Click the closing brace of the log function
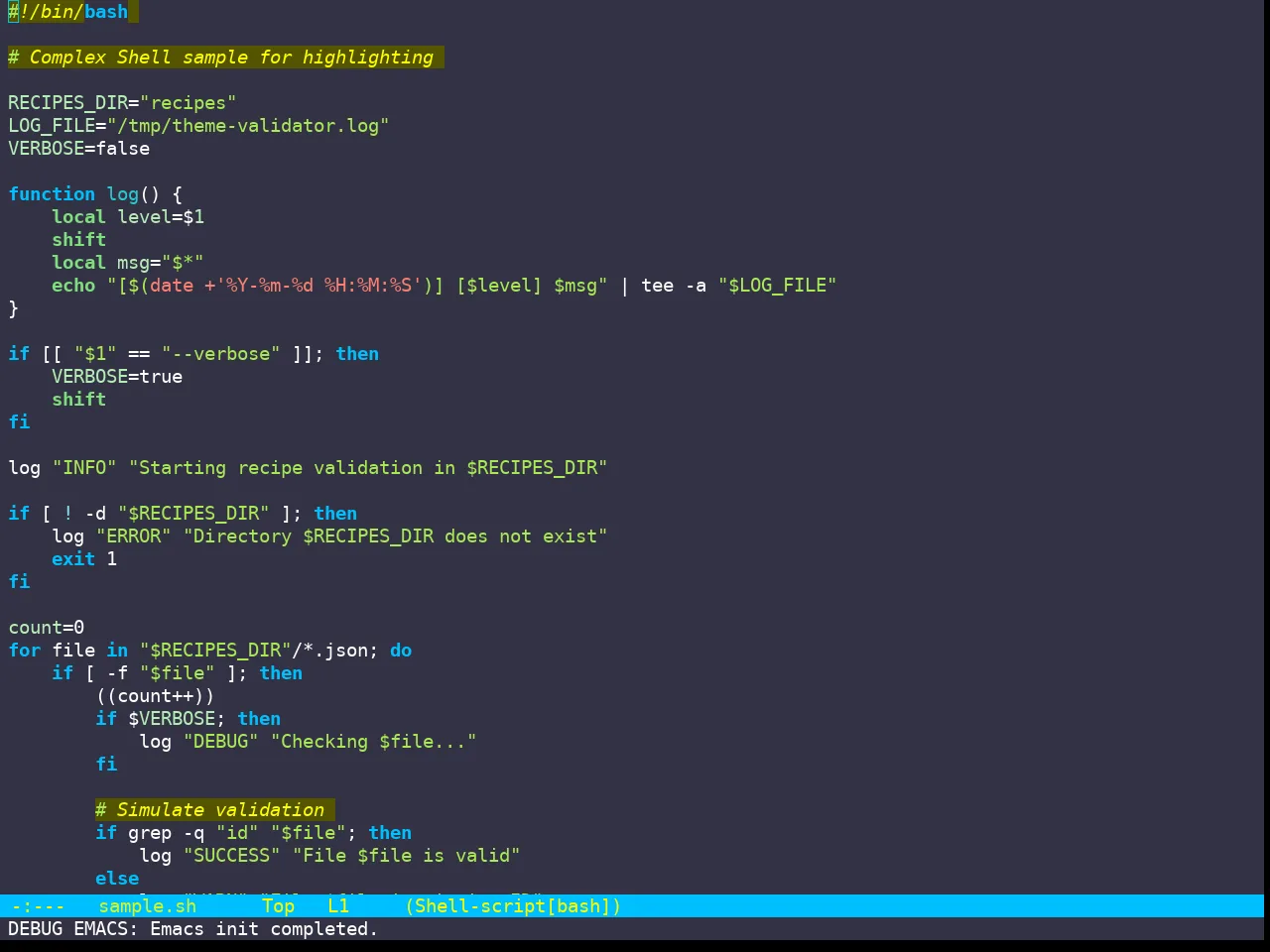The height and width of the screenshot is (952, 1270). [x=13, y=308]
